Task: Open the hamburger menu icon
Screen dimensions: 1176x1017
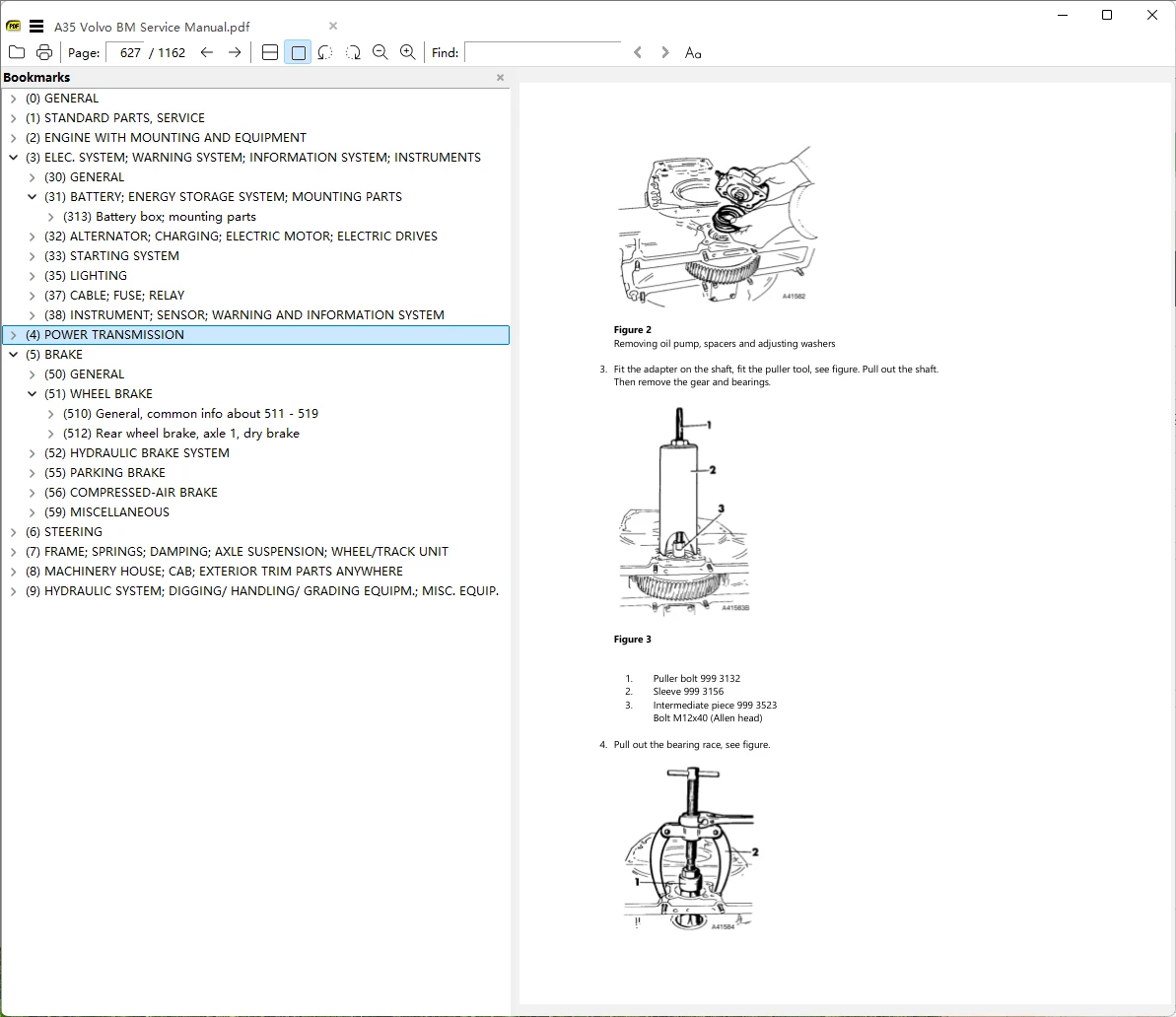Action: (36, 27)
